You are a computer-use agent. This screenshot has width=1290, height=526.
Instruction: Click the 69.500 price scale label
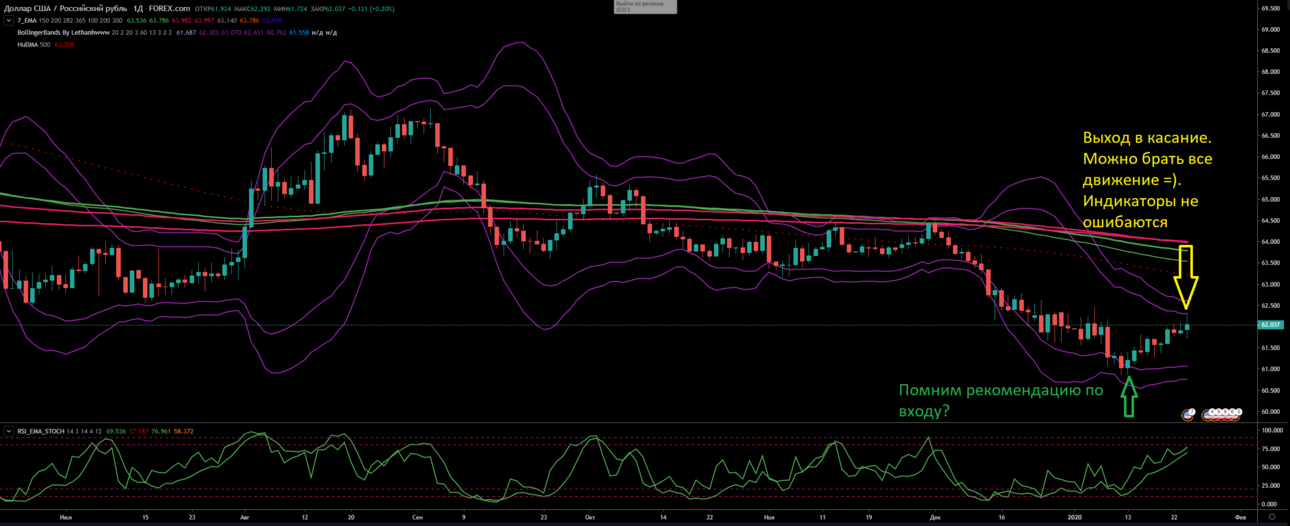point(1272,9)
